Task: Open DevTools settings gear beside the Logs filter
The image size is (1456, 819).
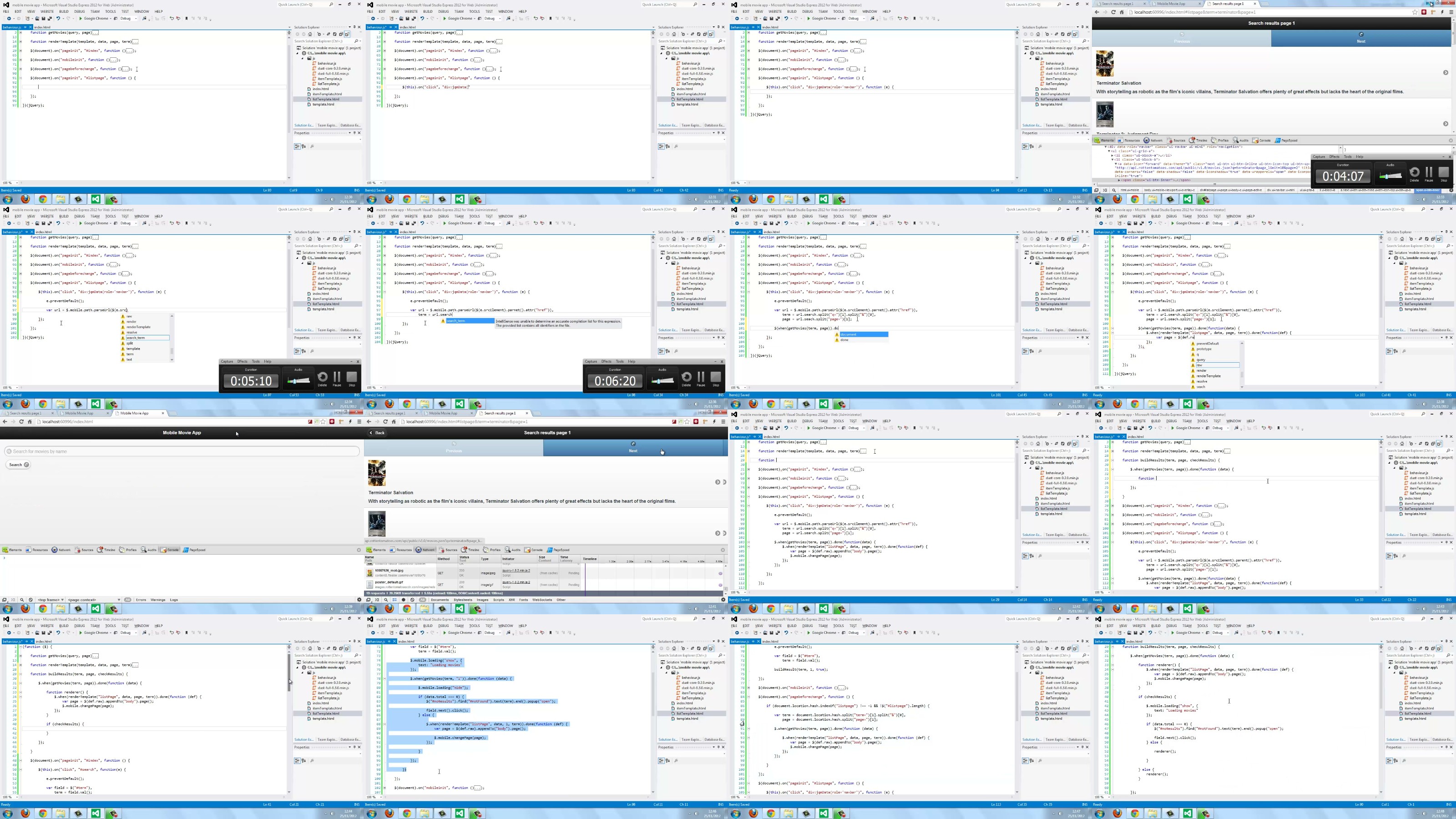Action: click(359, 600)
